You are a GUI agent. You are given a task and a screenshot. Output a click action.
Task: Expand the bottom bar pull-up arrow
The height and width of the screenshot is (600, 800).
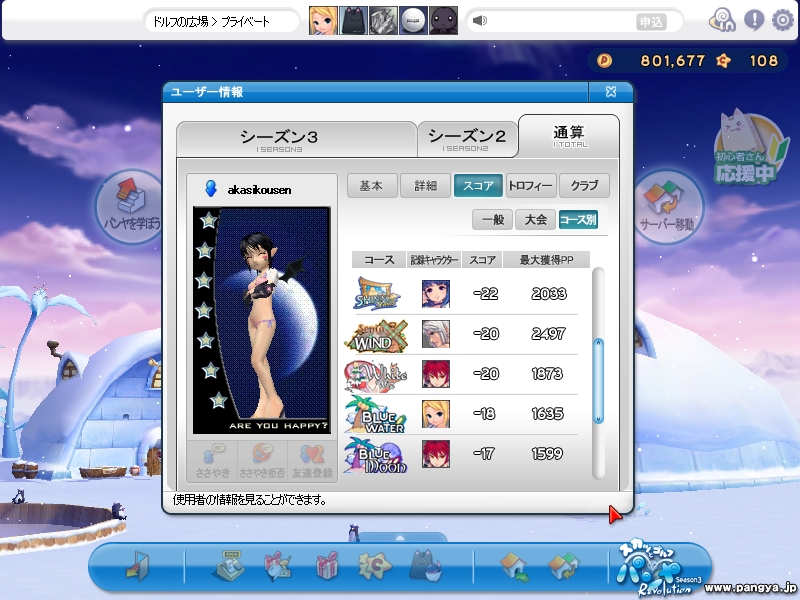(400, 538)
